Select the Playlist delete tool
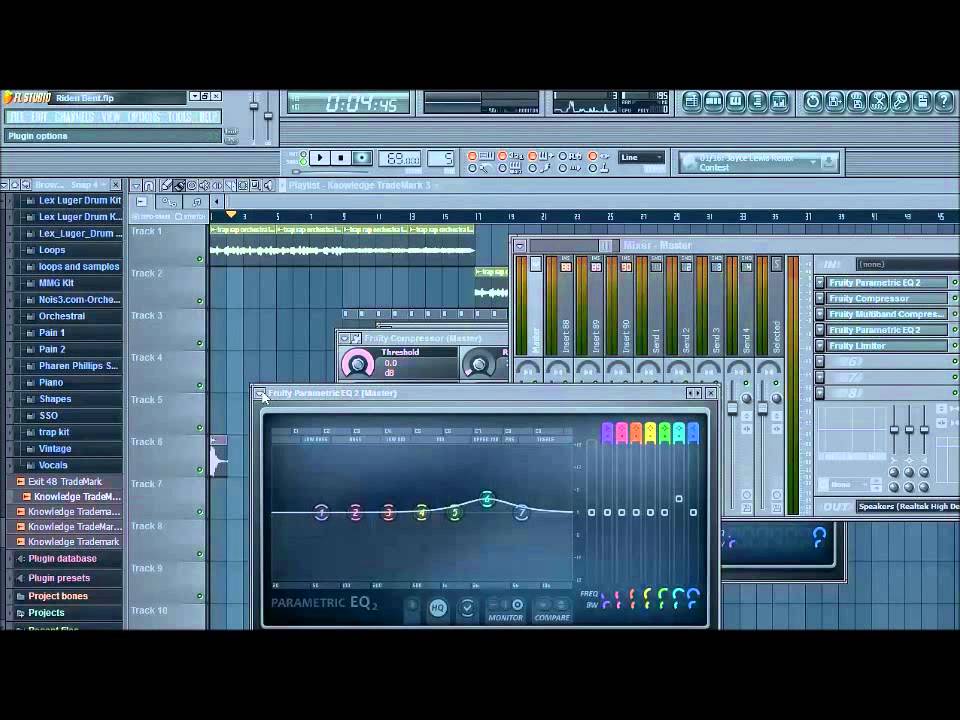Screen dimensions: 960x720 coord(192,185)
